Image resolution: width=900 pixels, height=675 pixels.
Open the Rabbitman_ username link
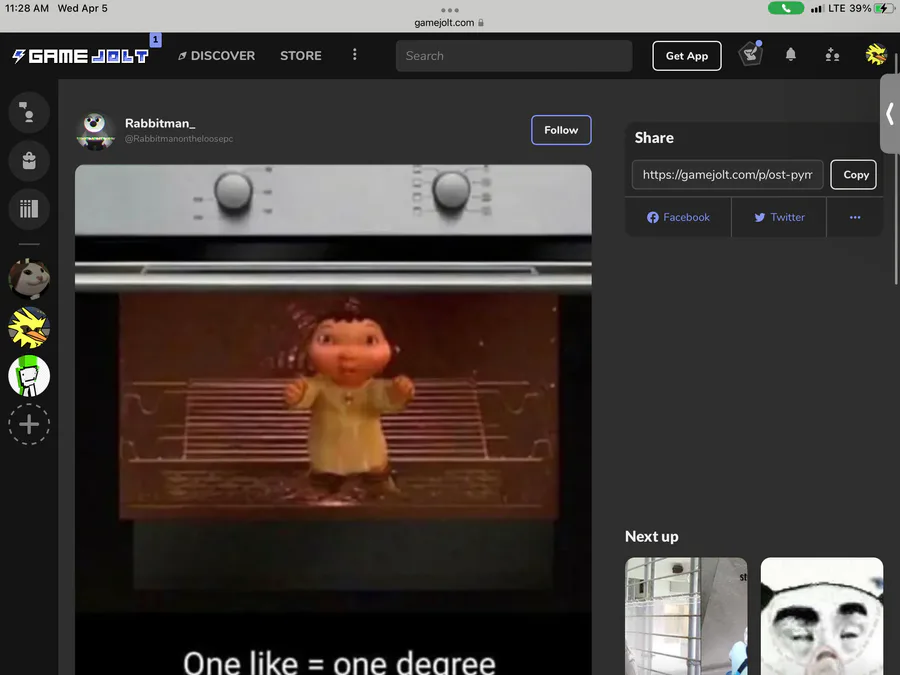(x=160, y=123)
